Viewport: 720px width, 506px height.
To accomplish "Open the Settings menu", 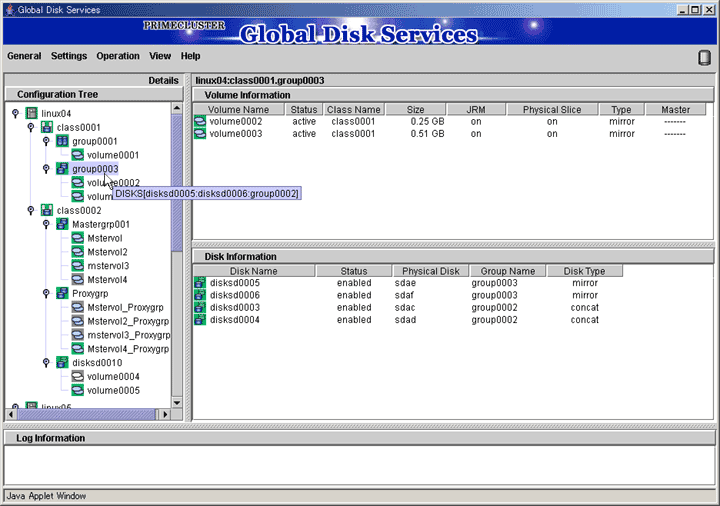I will 69,56.
